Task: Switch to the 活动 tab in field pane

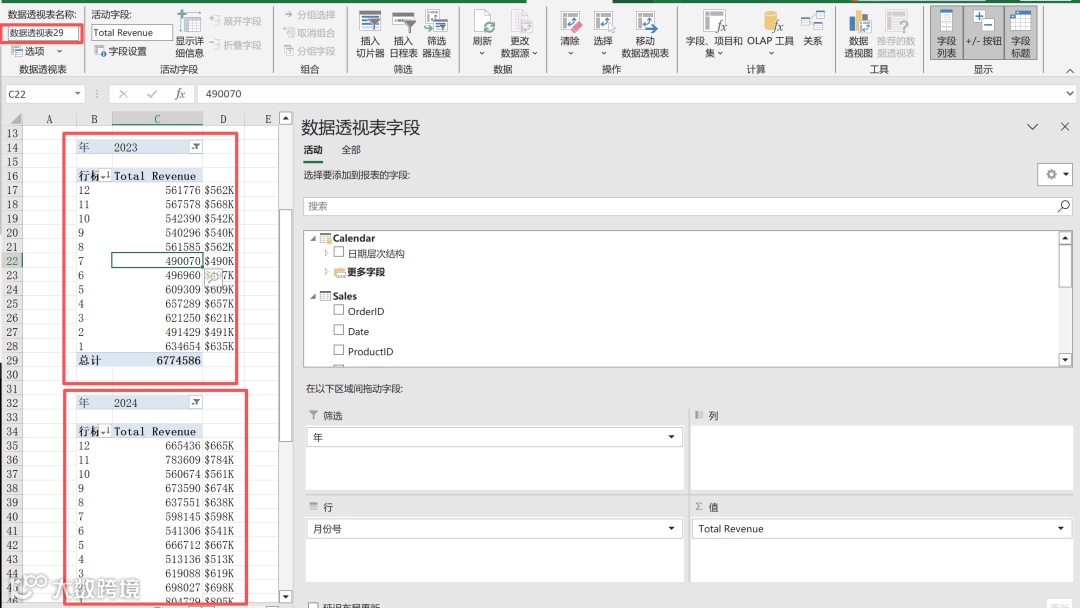Action: point(313,149)
